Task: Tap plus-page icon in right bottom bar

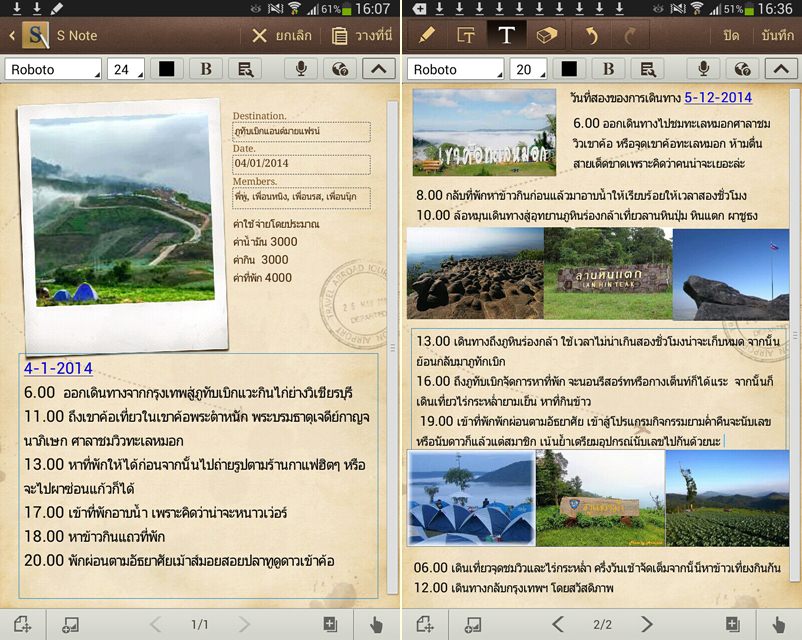Action: [x=733, y=624]
